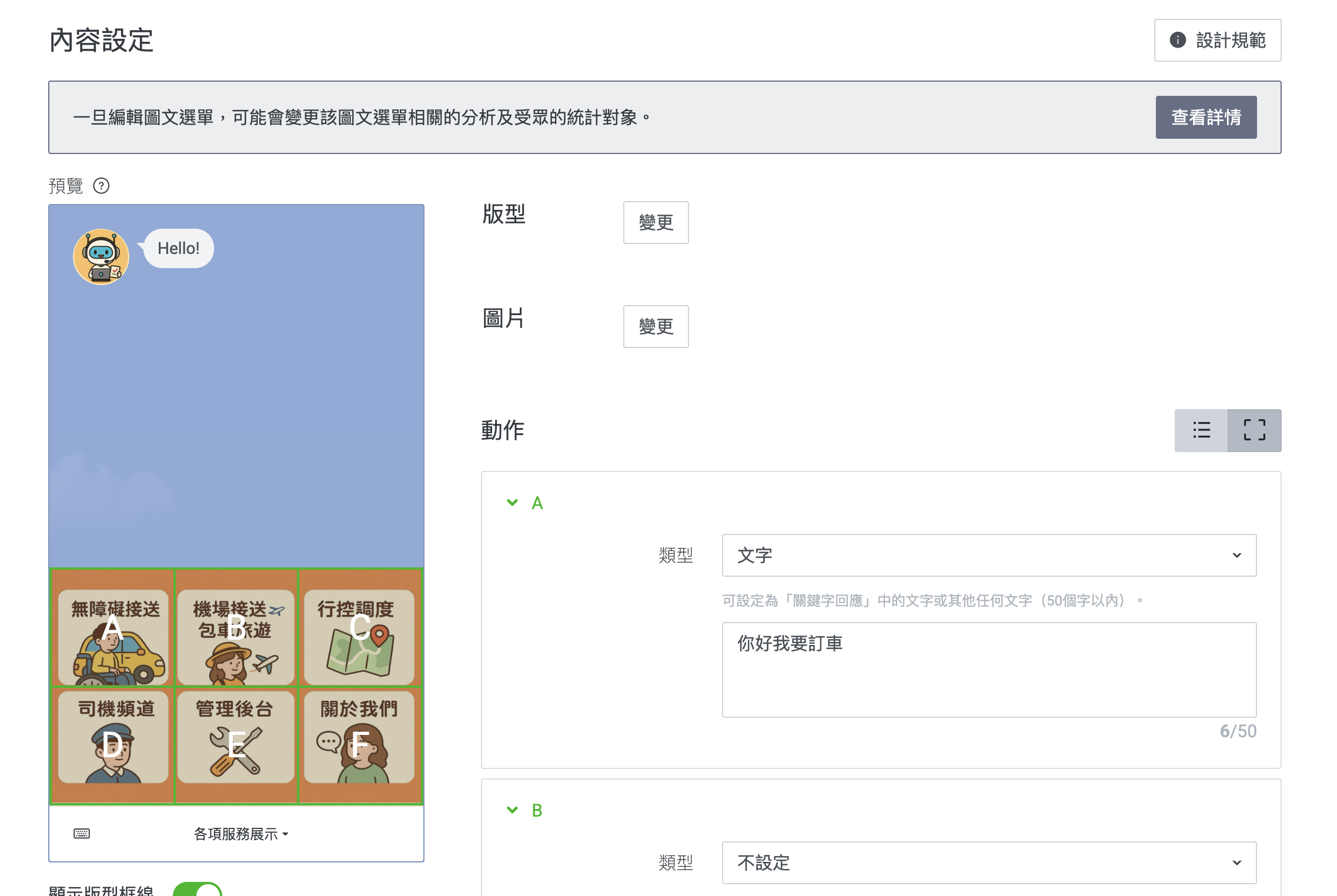The image size is (1337, 896).
Task: Toggle the 顯示版型框線 switch
Action: pyautogui.click(x=199, y=892)
